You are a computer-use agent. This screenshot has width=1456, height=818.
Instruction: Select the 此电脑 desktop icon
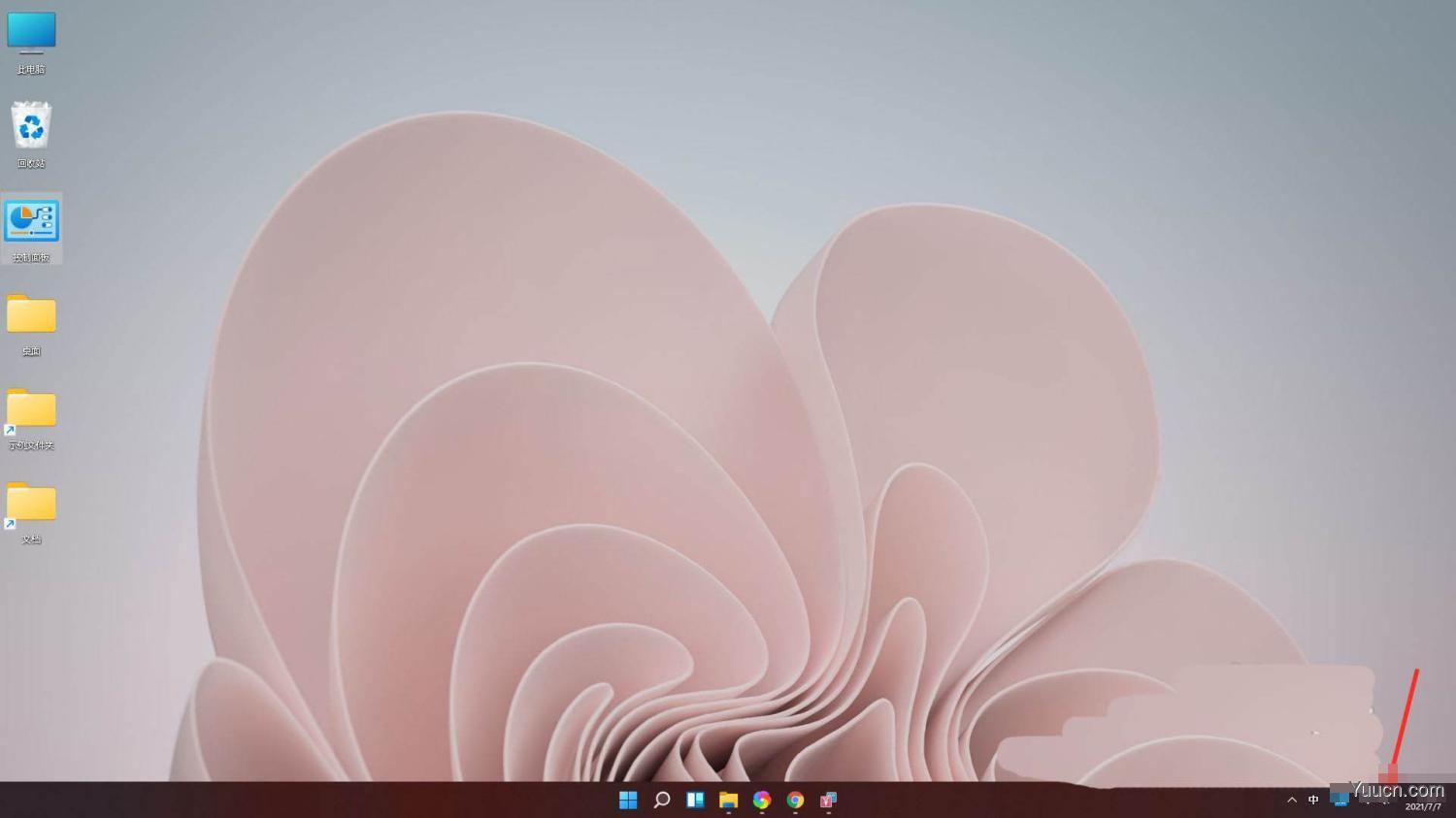pos(31,43)
